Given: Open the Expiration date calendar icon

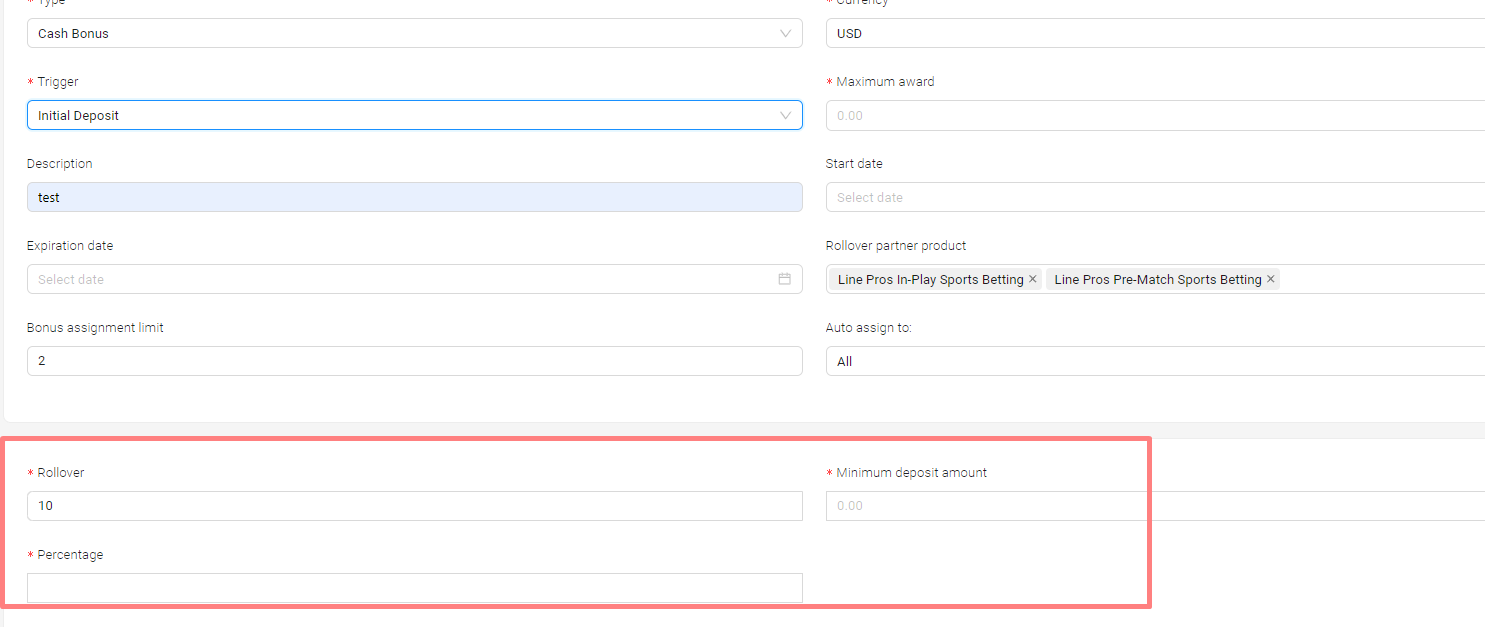Looking at the screenshot, I should [x=785, y=279].
